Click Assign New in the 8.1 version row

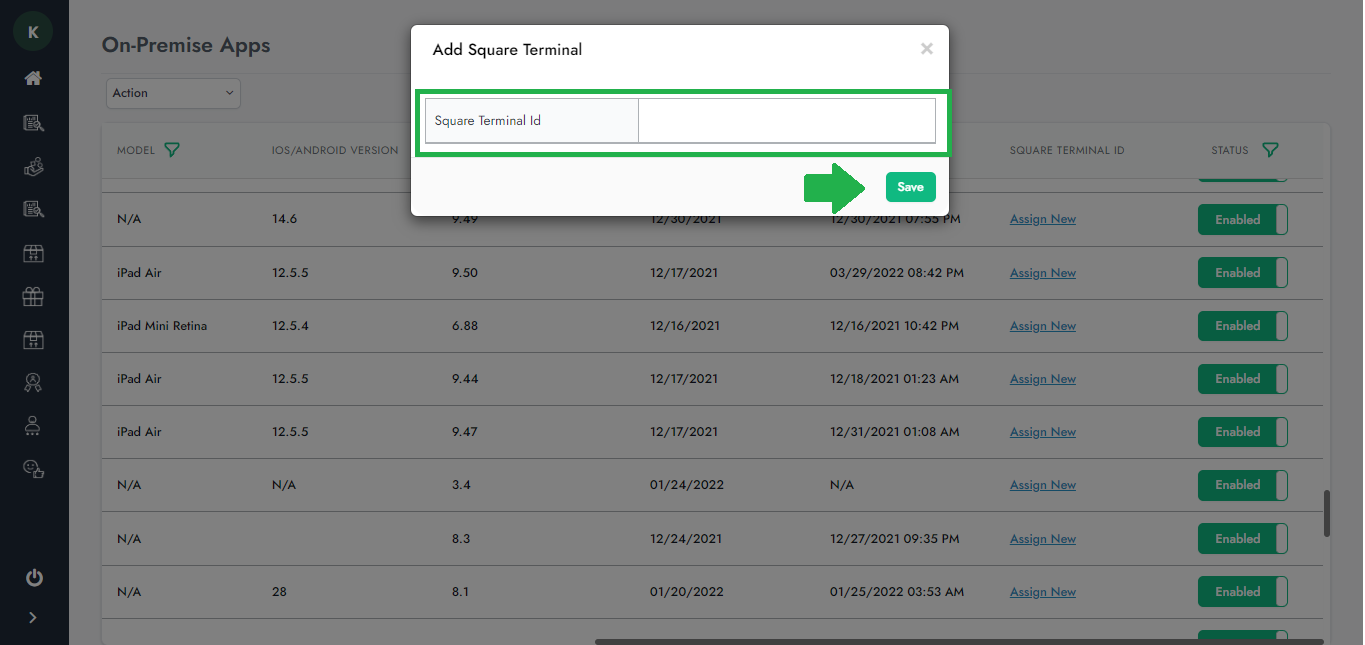pyautogui.click(x=1042, y=592)
